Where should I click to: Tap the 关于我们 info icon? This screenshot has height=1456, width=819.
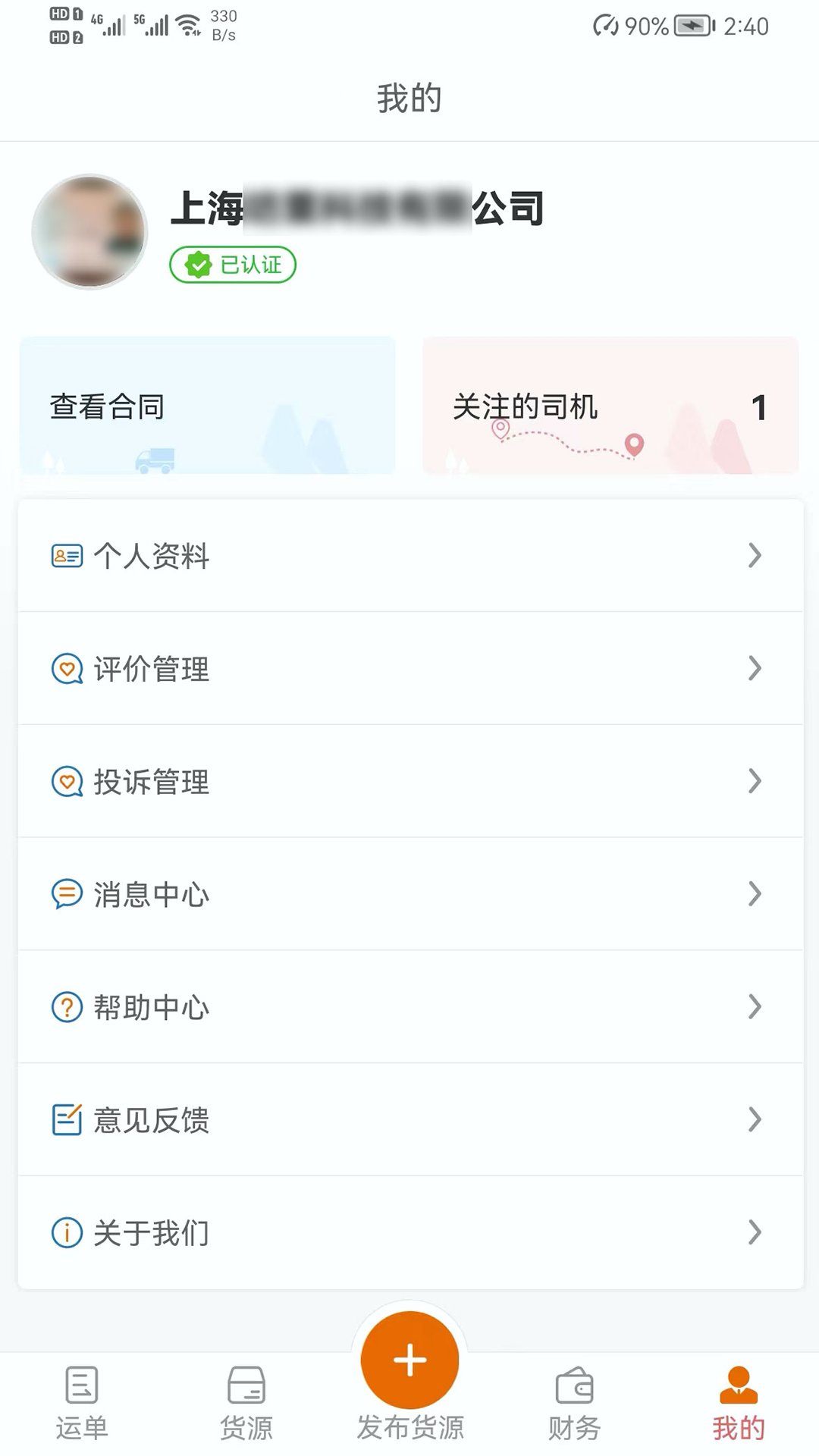[x=67, y=1232]
